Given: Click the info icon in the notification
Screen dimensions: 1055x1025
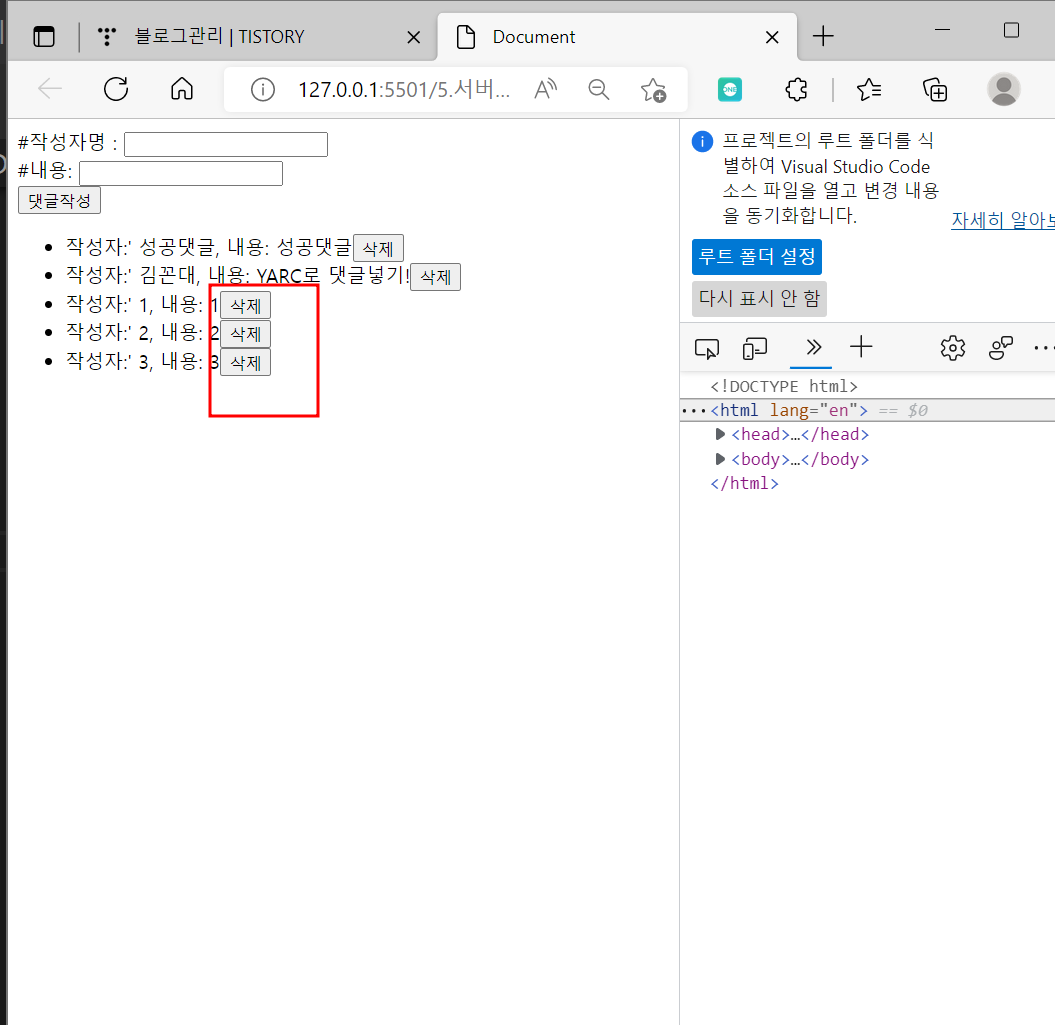Looking at the screenshot, I should tap(702, 141).
